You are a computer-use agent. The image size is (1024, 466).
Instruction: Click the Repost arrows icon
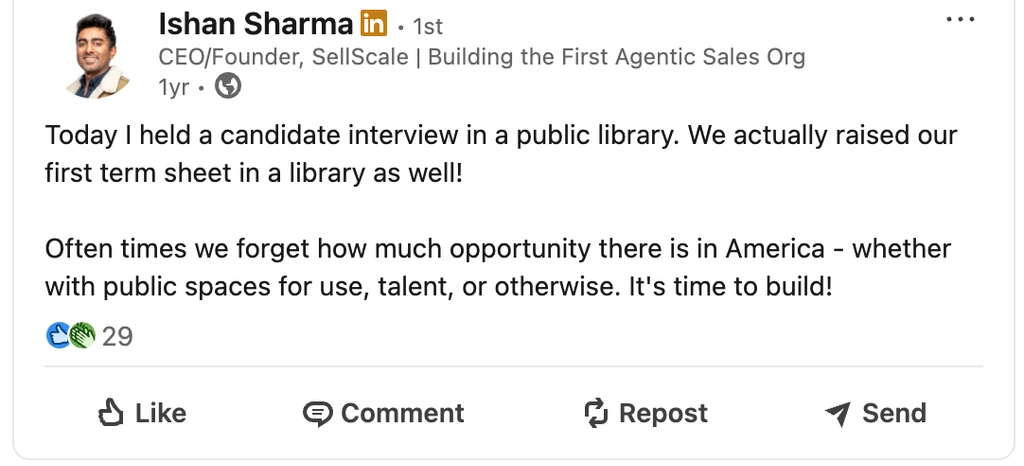tap(596, 413)
